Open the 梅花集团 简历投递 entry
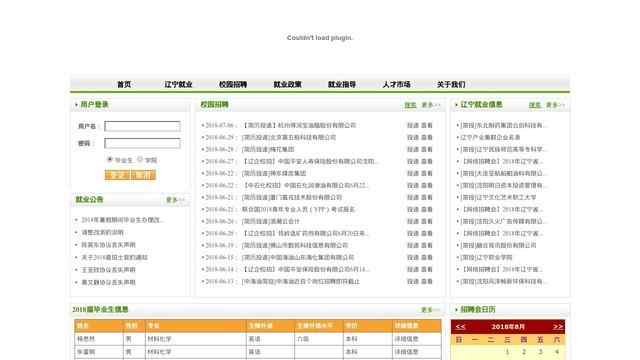Screen dimensions: 640x360 (x=268, y=149)
